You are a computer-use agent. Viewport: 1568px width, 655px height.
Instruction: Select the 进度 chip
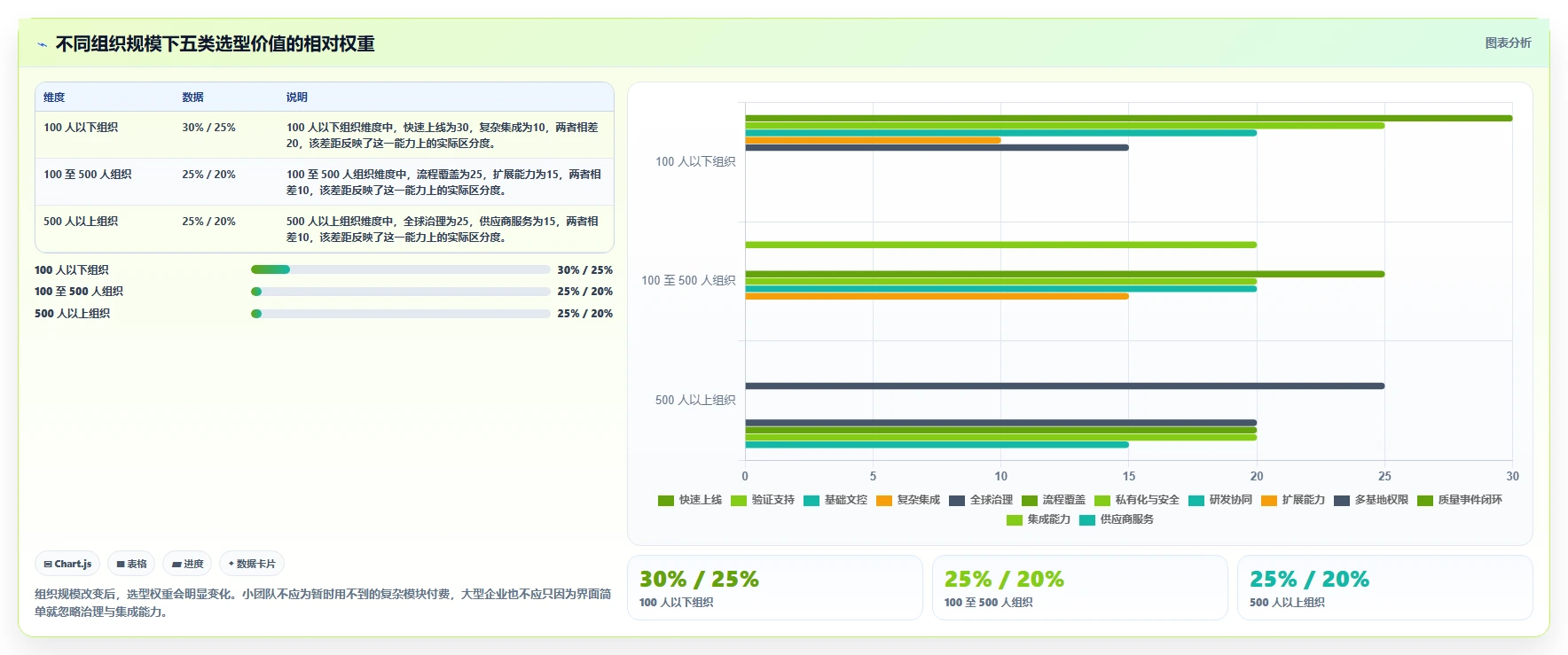187,564
